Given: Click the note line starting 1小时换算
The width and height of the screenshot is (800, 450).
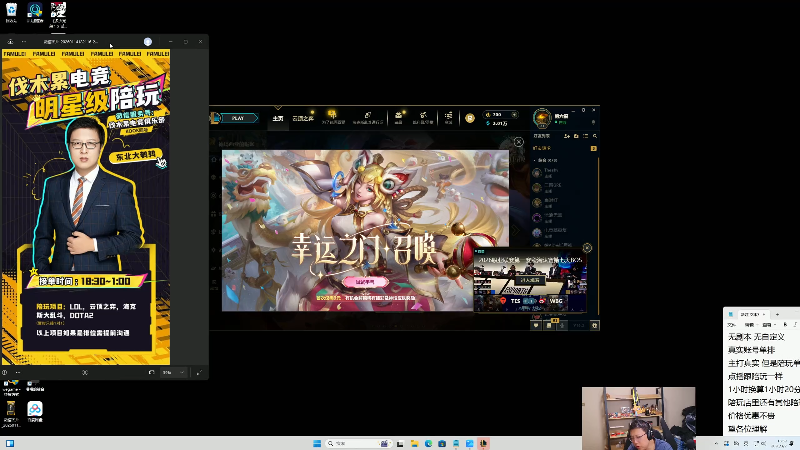Looking at the screenshot, I should coord(763,389).
